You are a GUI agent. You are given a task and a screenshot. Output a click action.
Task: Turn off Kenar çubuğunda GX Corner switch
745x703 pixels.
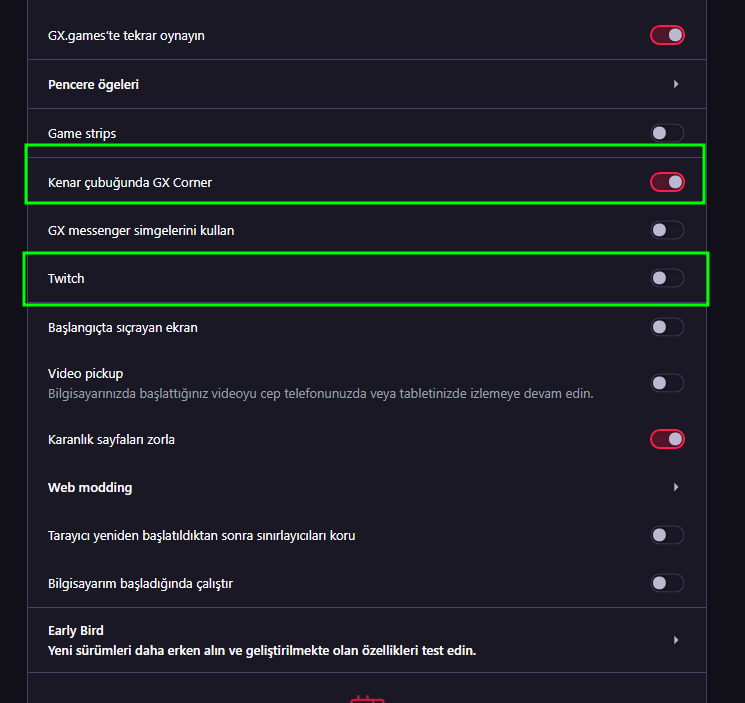pyautogui.click(x=667, y=182)
